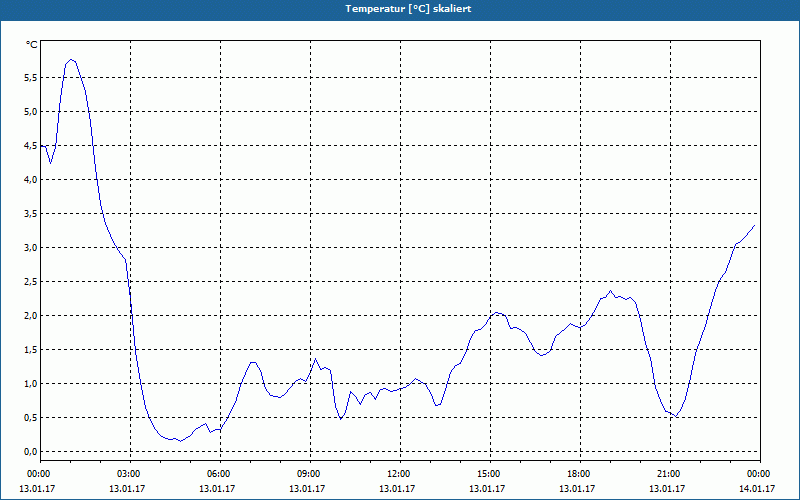Select the 5,0 y-axis value label
This screenshot has width=800, height=500.
30,112
